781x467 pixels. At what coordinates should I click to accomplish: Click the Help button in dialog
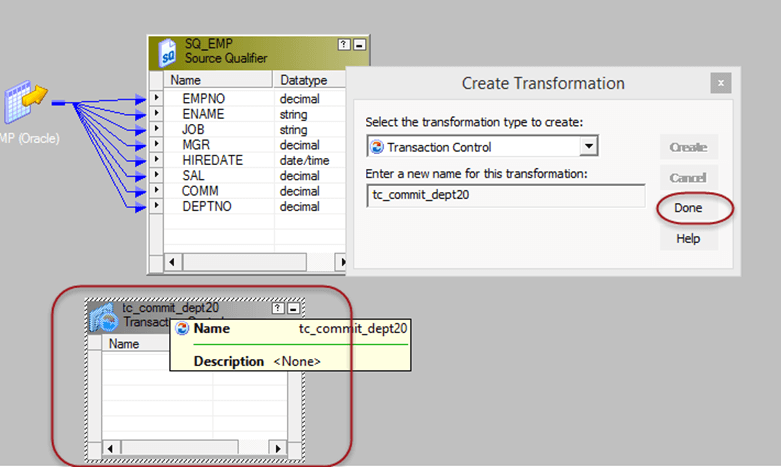[688, 239]
